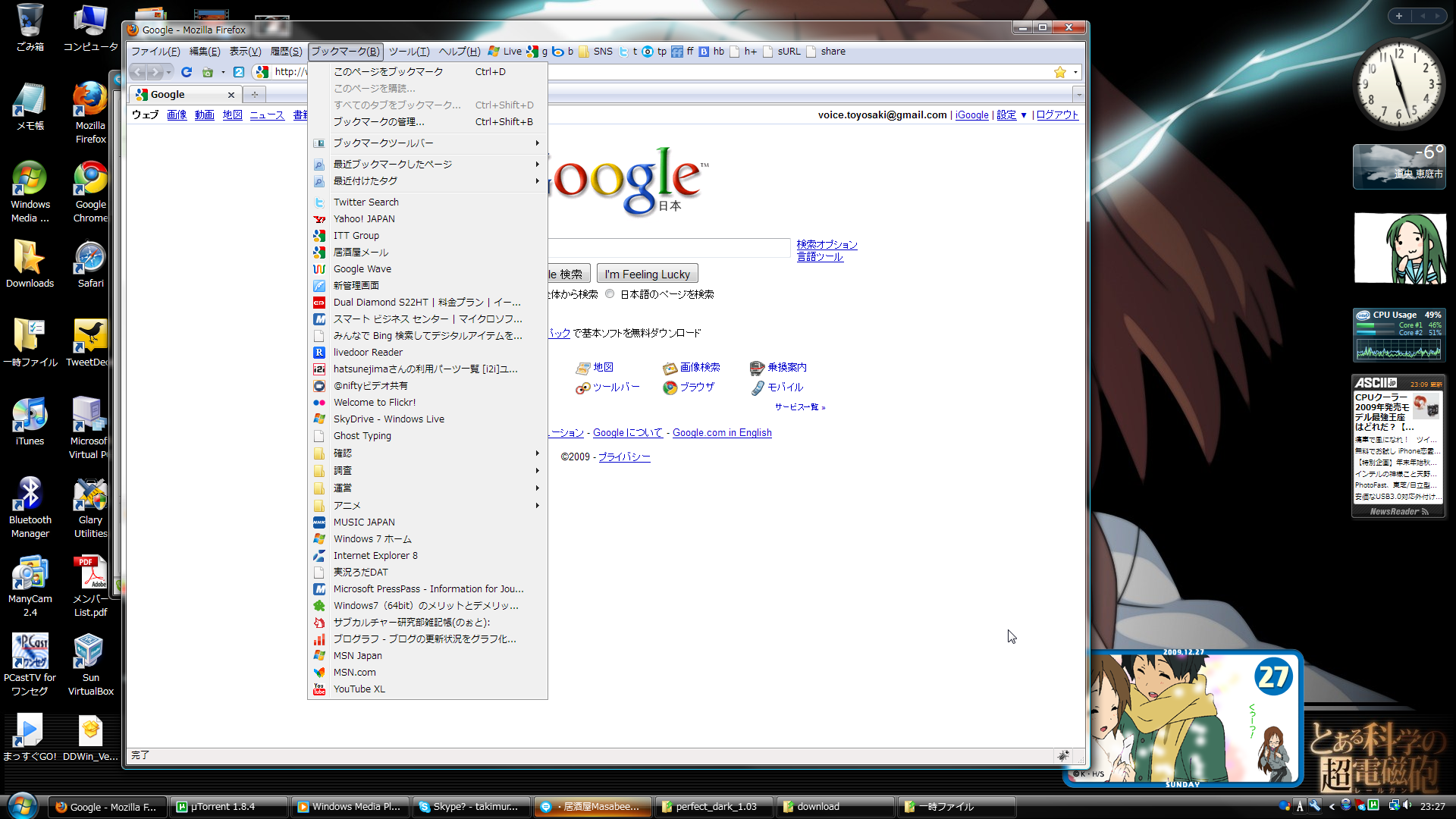The height and width of the screenshot is (819, 1456).
Task: Open the download folder taskbar button
Action: point(836,807)
